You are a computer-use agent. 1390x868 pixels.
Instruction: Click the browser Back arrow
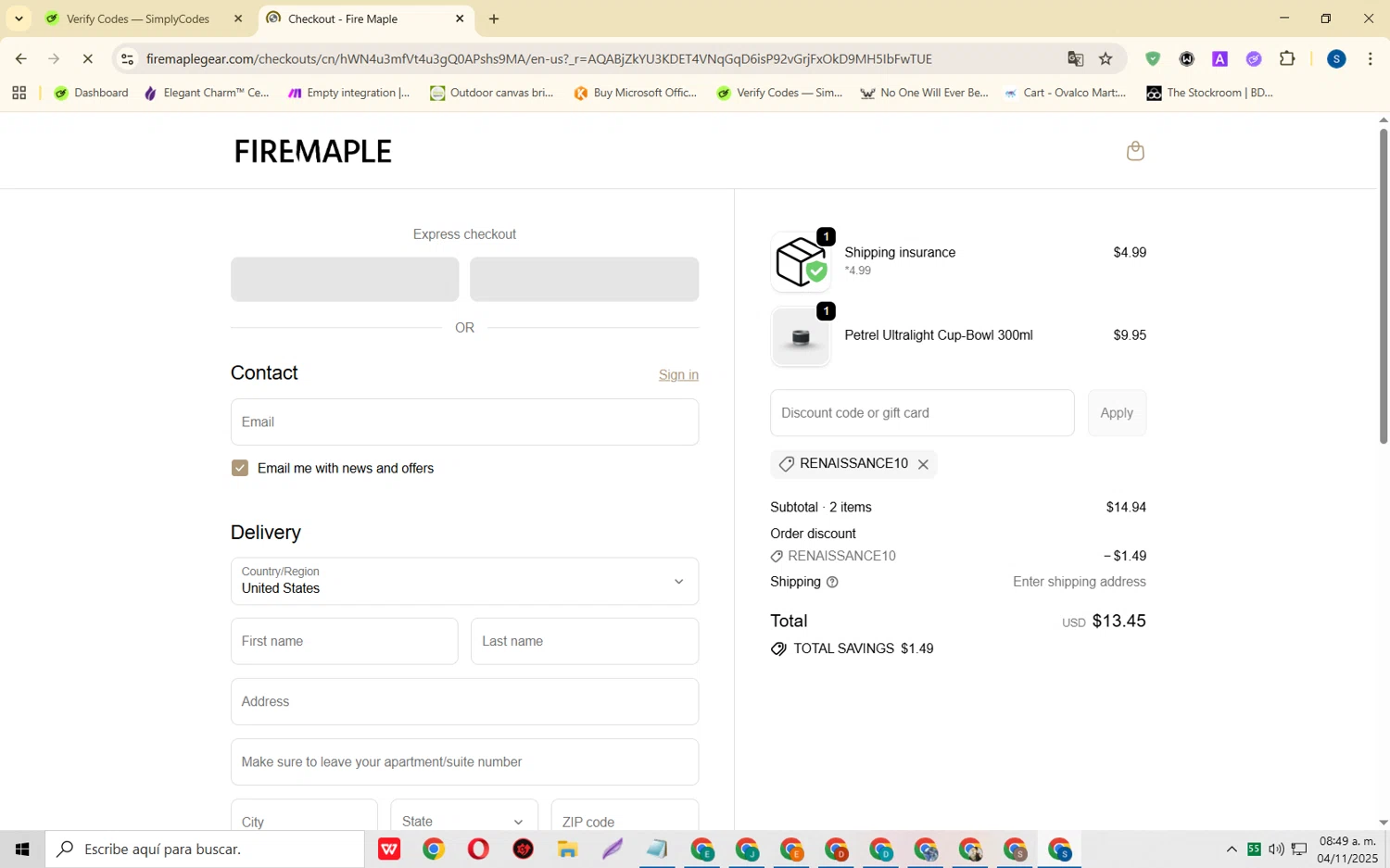point(20,58)
